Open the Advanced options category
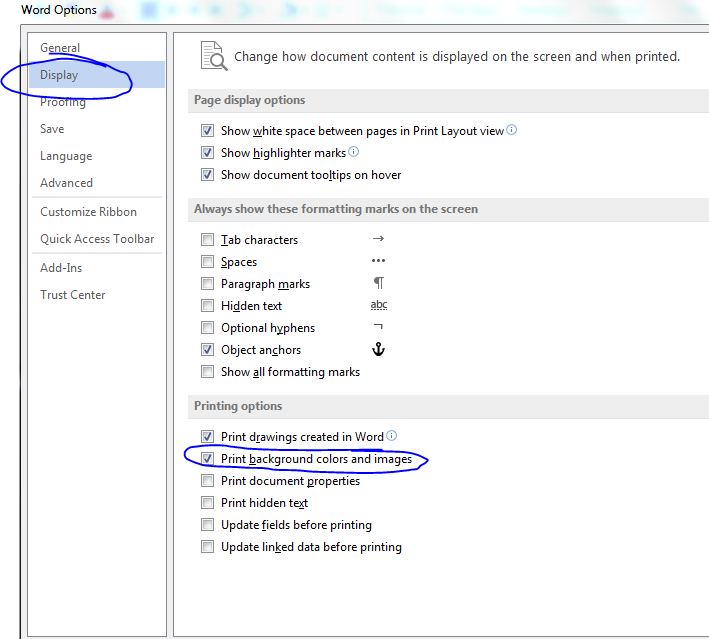709x639 pixels. pos(66,183)
